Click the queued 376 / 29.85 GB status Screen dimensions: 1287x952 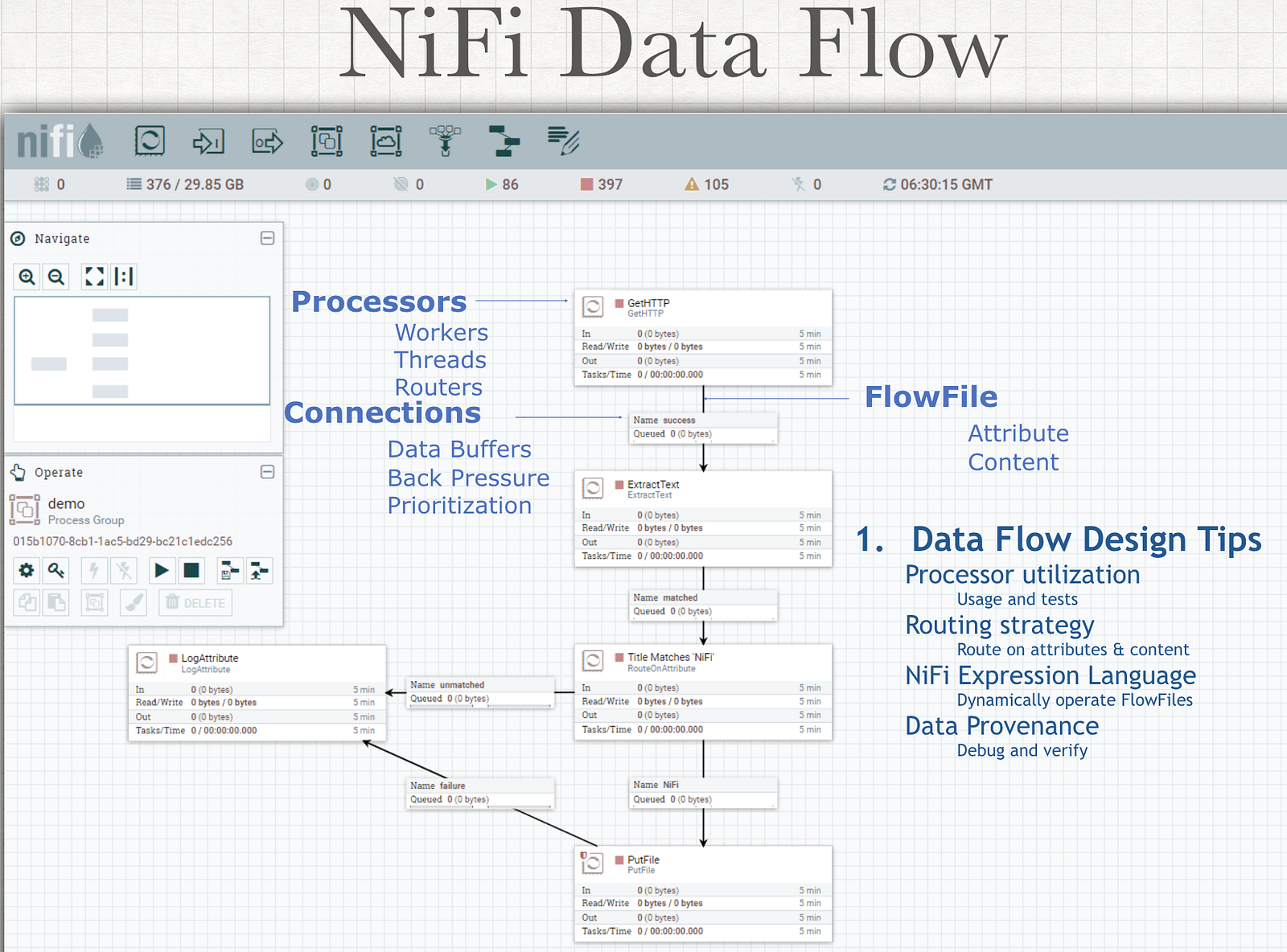click(185, 184)
